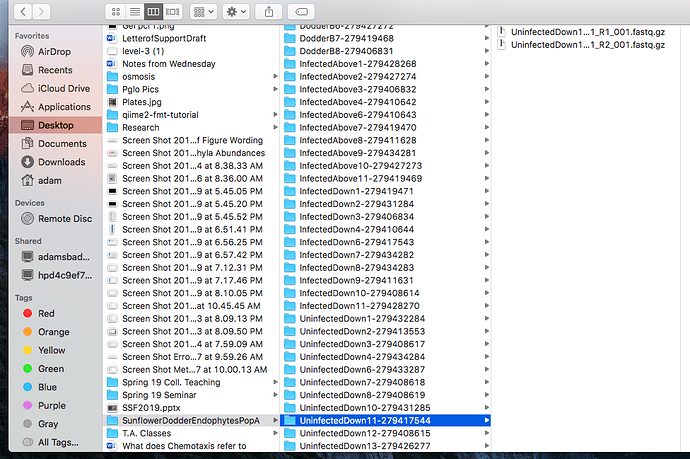Open the gear Action menu

click(238, 11)
